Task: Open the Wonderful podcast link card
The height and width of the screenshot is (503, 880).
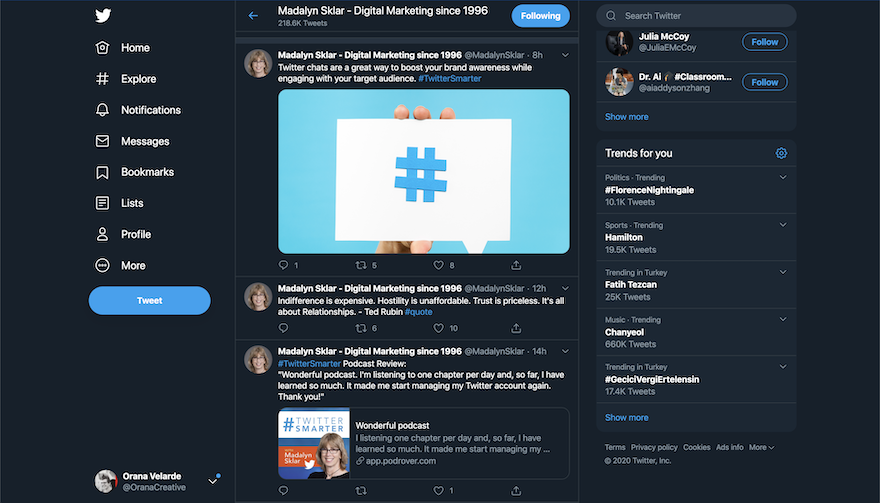Action: [423, 443]
